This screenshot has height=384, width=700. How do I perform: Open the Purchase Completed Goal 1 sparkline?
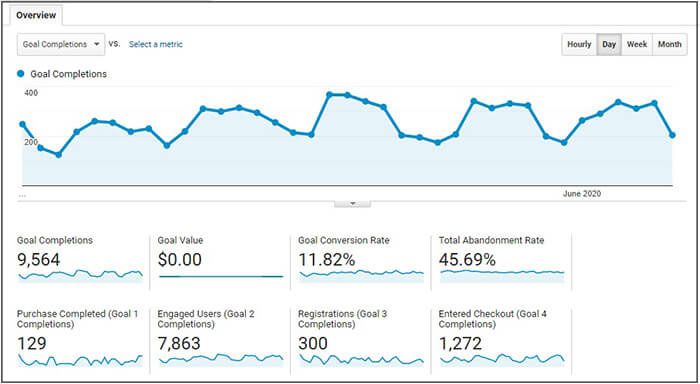(80, 360)
